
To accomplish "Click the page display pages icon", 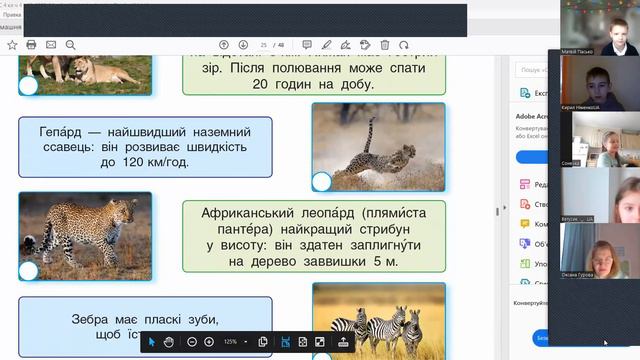I will point(263,342).
